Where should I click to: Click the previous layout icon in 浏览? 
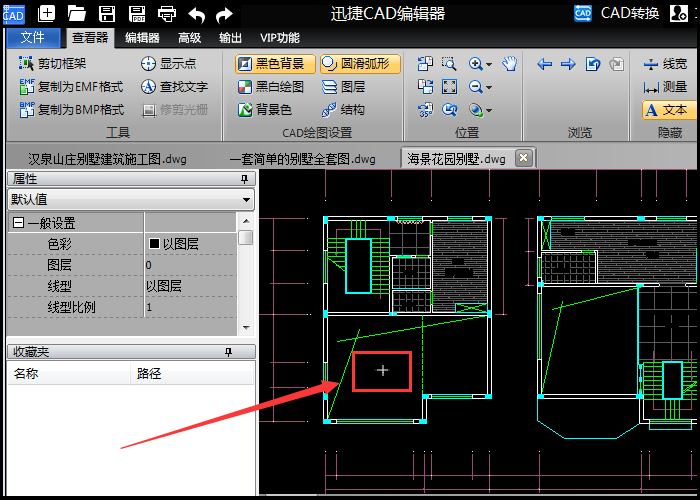tap(592, 64)
